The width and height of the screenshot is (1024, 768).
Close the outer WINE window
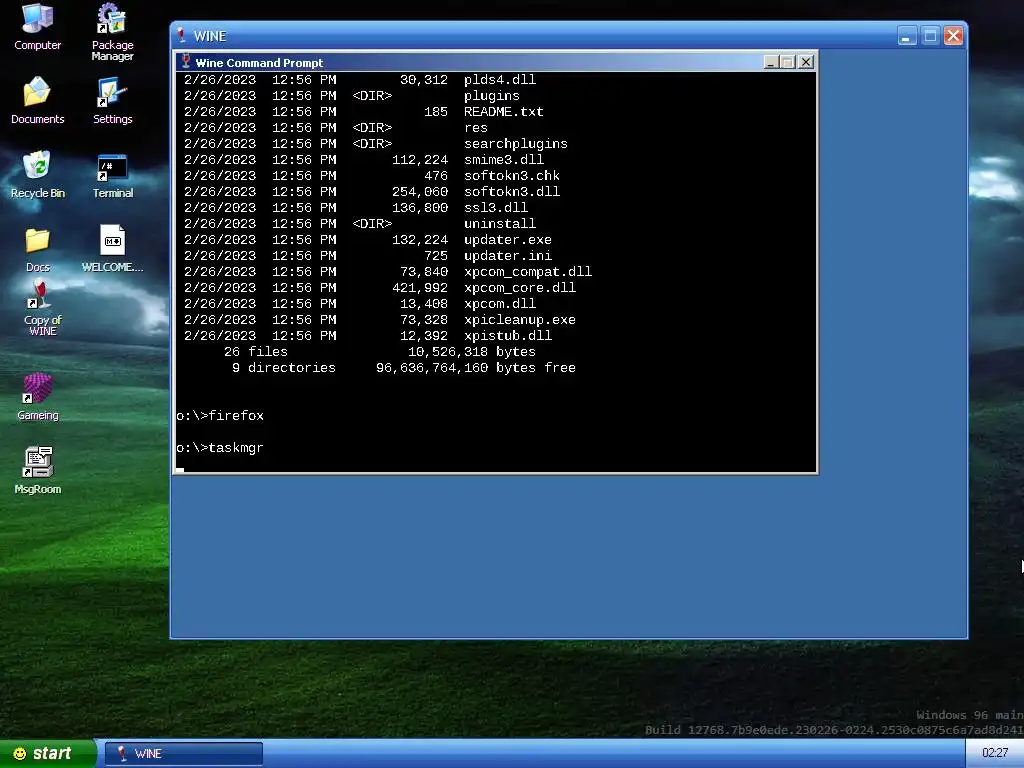click(953, 36)
